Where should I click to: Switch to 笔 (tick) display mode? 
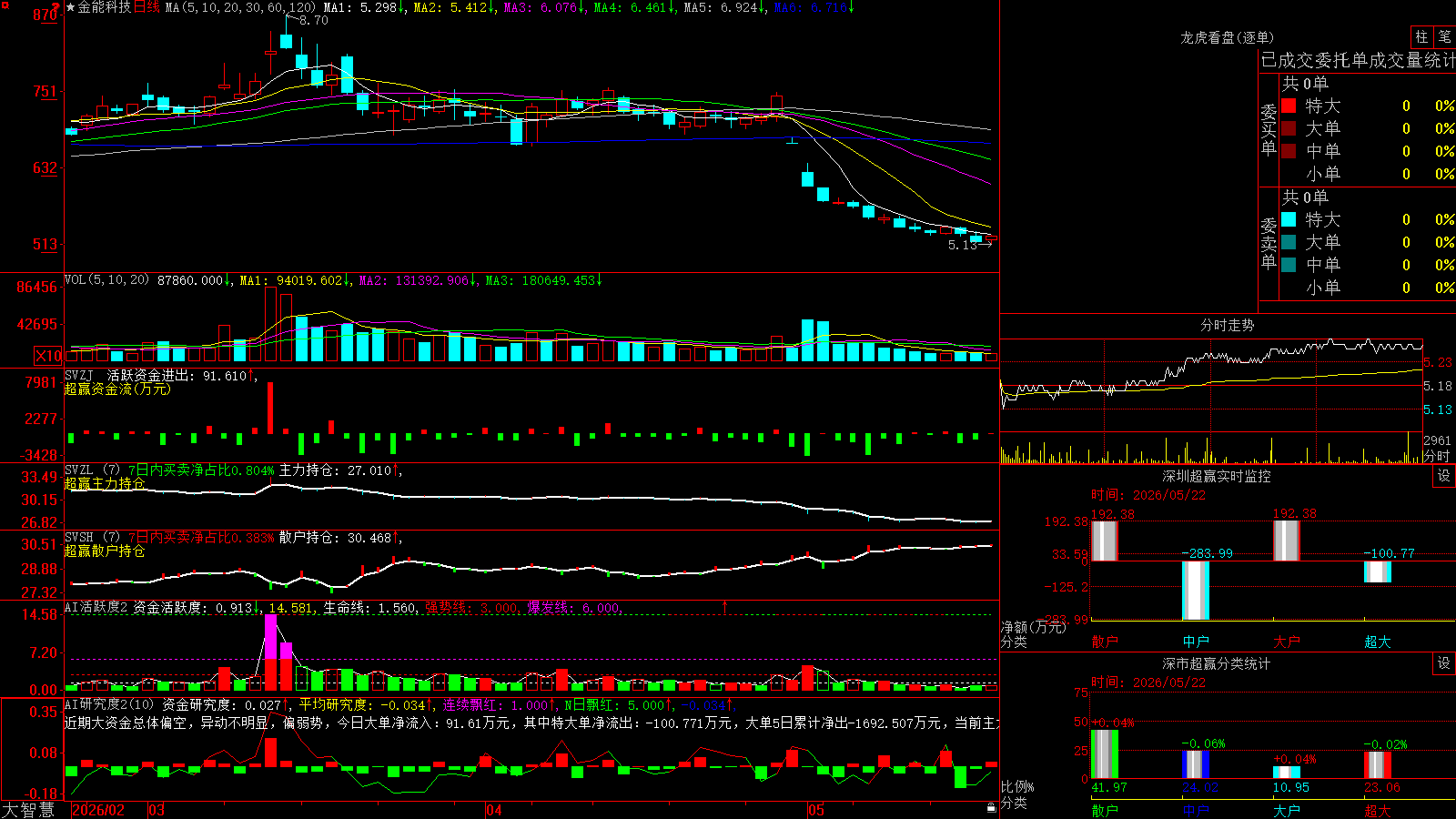(1444, 36)
